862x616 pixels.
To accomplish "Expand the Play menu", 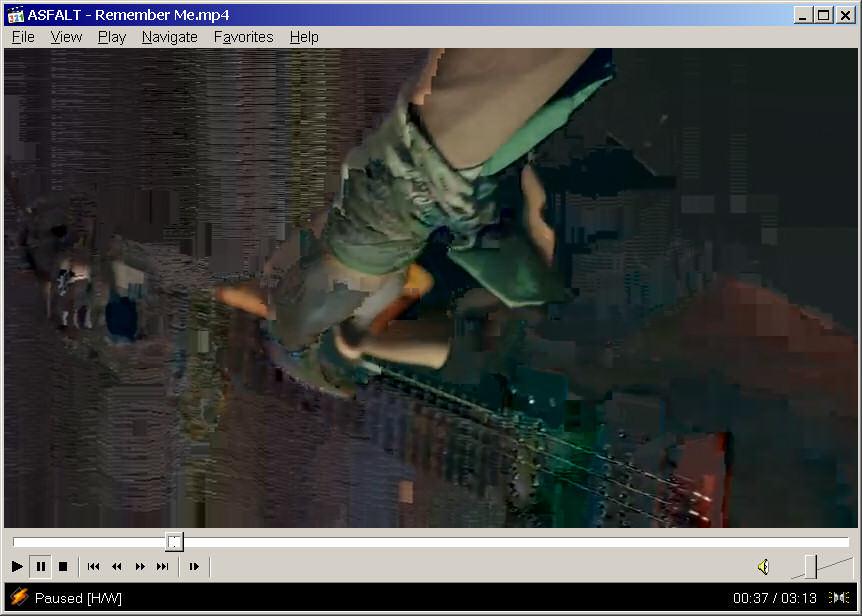I will pyautogui.click(x=112, y=37).
